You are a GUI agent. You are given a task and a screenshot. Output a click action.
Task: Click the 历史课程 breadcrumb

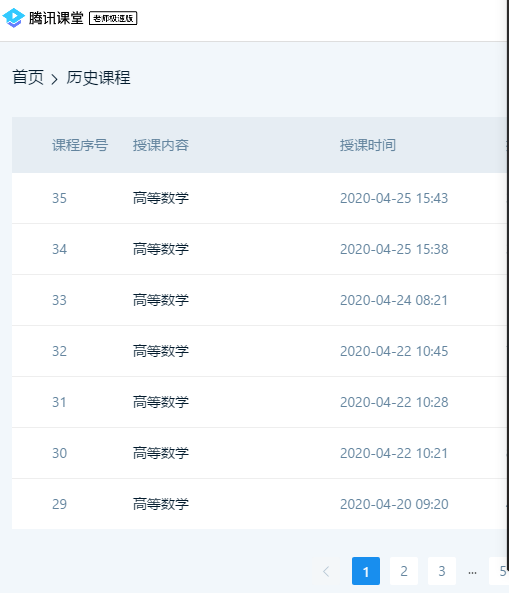98,78
